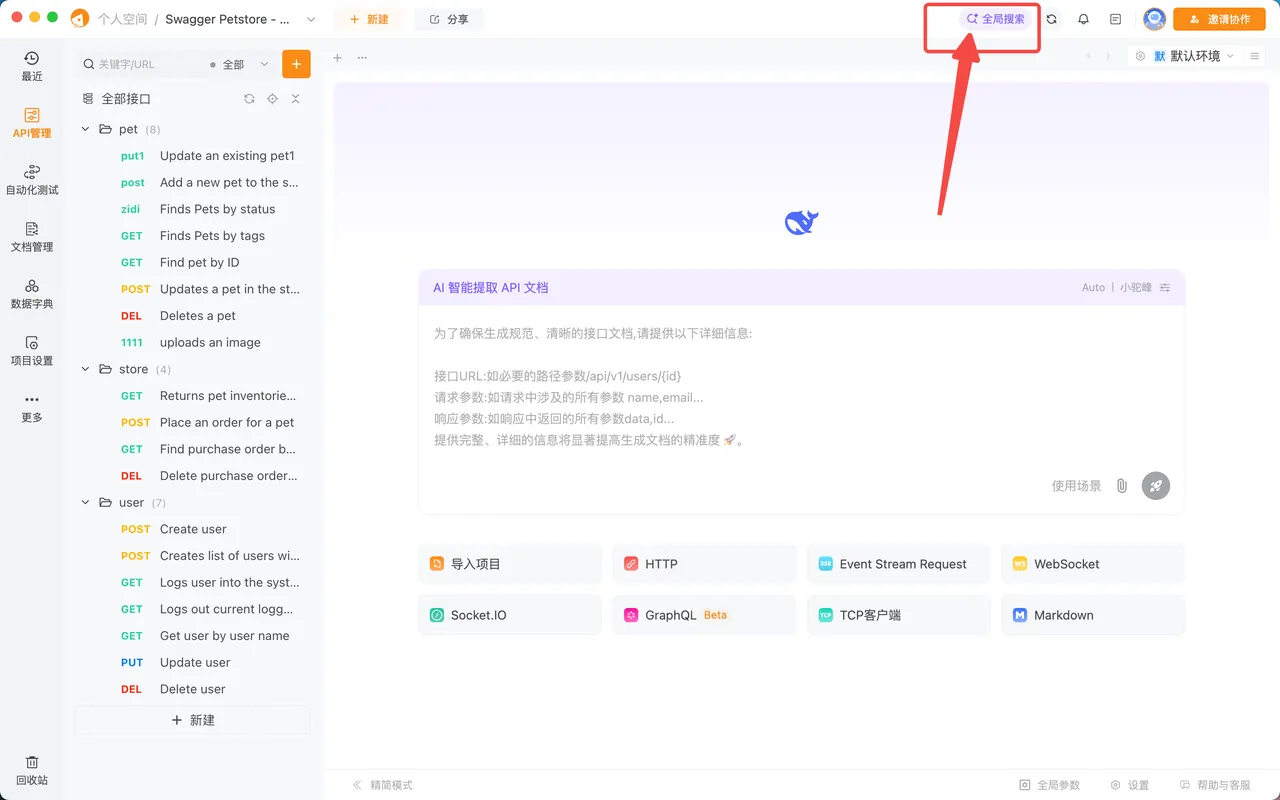Open 数据字典 in the left sidebar
1280x800 pixels.
[32, 294]
